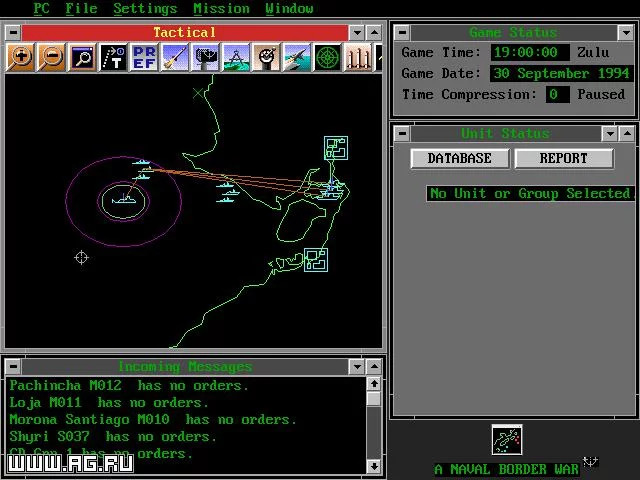Zoom in the tactical map
The image size is (640, 480).
click(x=20, y=58)
